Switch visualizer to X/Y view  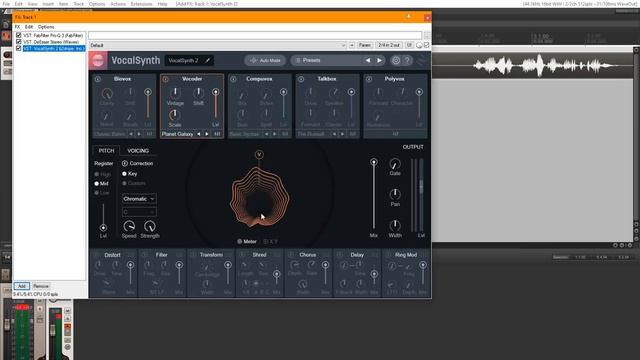coord(270,242)
